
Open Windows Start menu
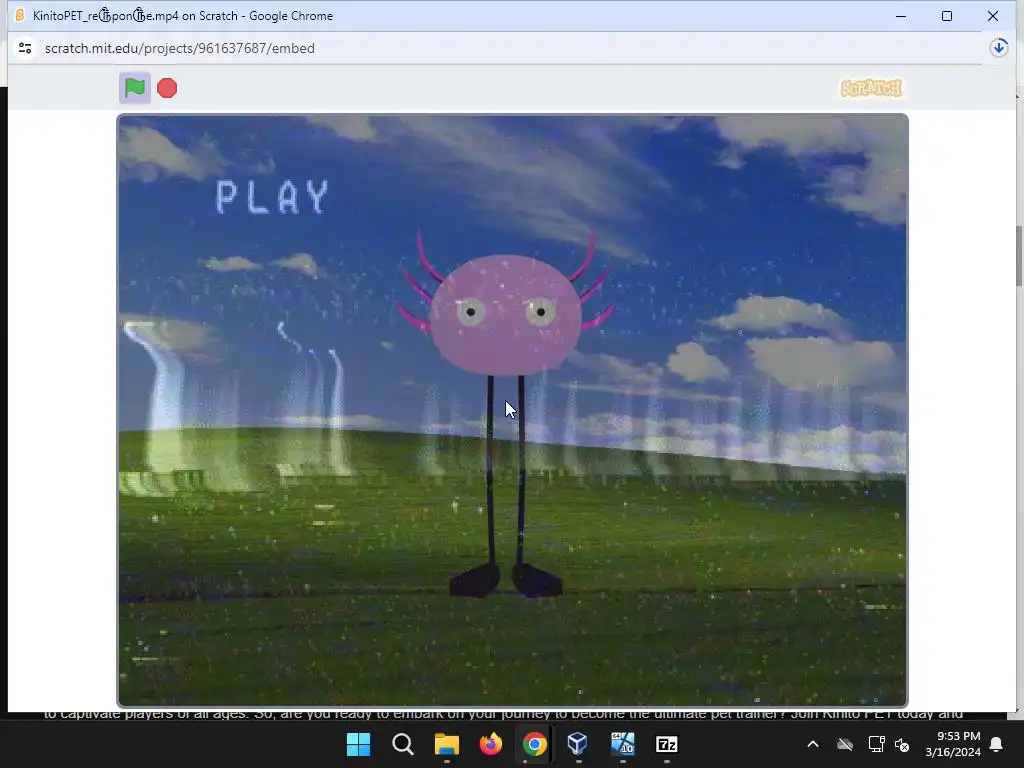358,744
